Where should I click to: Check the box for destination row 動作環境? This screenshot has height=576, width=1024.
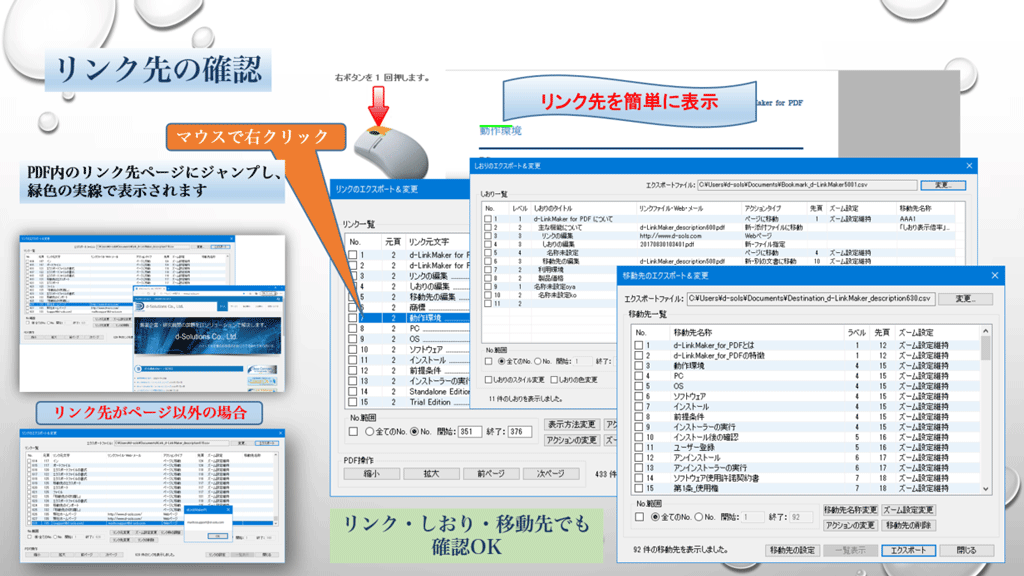pos(639,366)
